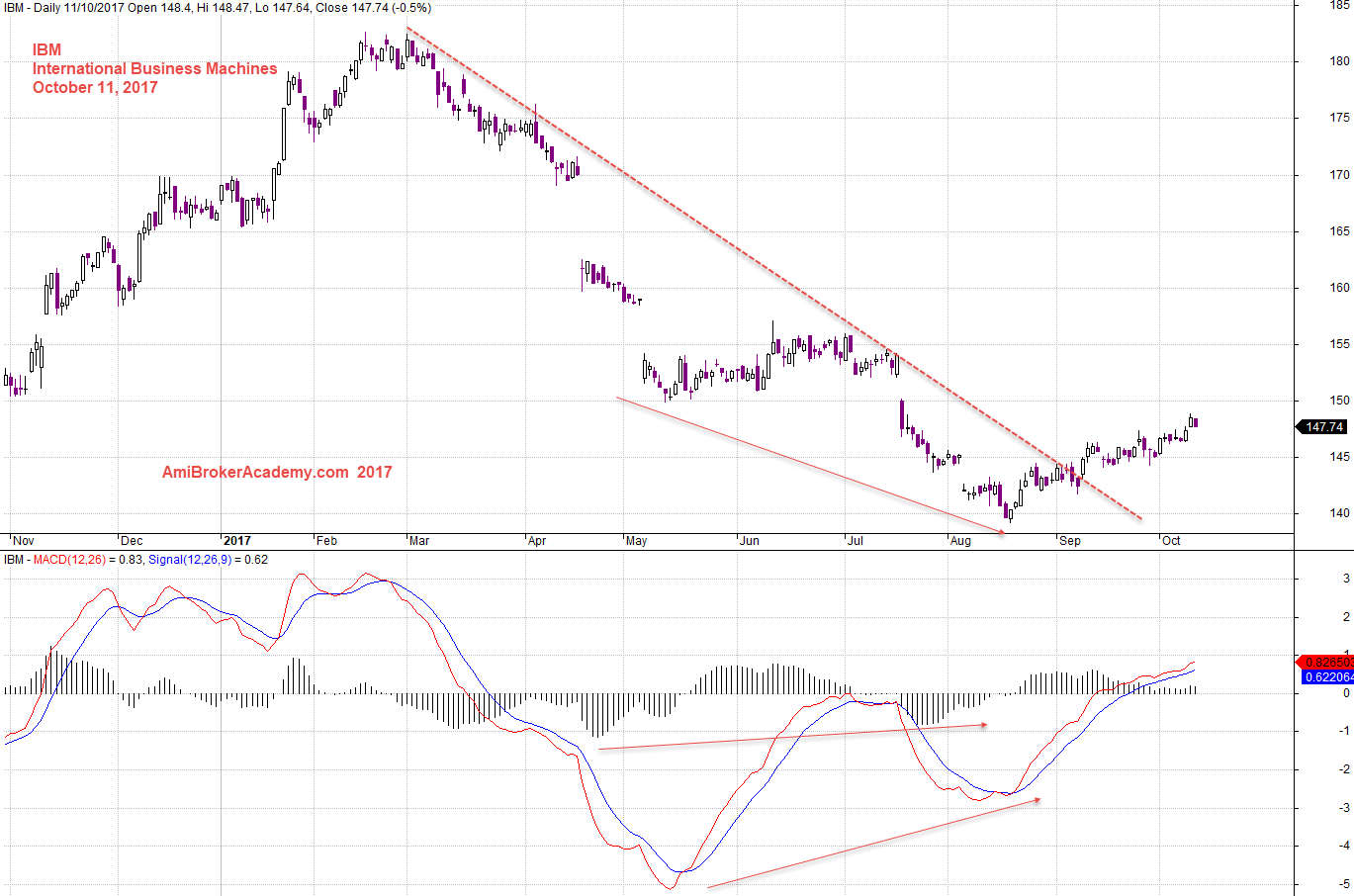The width and height of the screenshot is (1354, 896).
Task: Click the 0 level on MACD axis
Action: 1346,693
